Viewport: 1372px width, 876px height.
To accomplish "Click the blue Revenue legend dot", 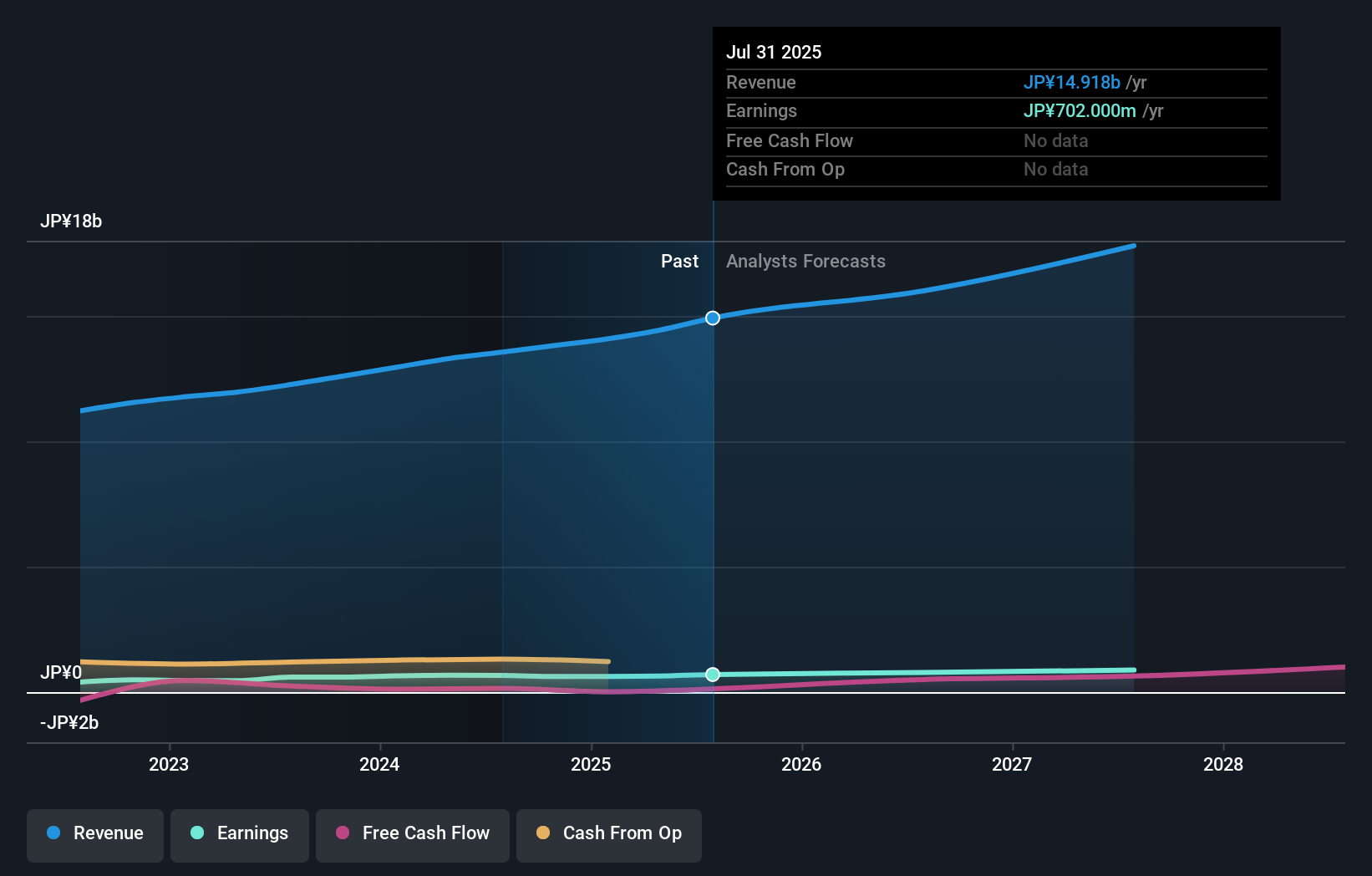I will coord(53,833).
